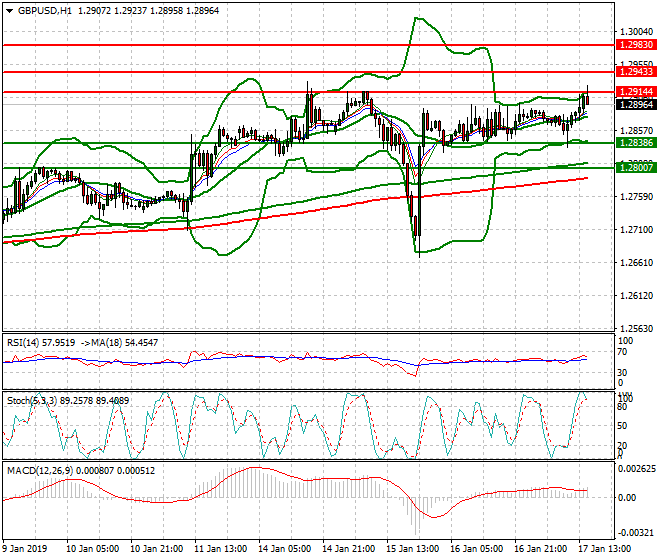Click the MACD scale value 0.002625
Image resolution: width=660 pixels, height=560 pixels.
[x=637, y=469]
